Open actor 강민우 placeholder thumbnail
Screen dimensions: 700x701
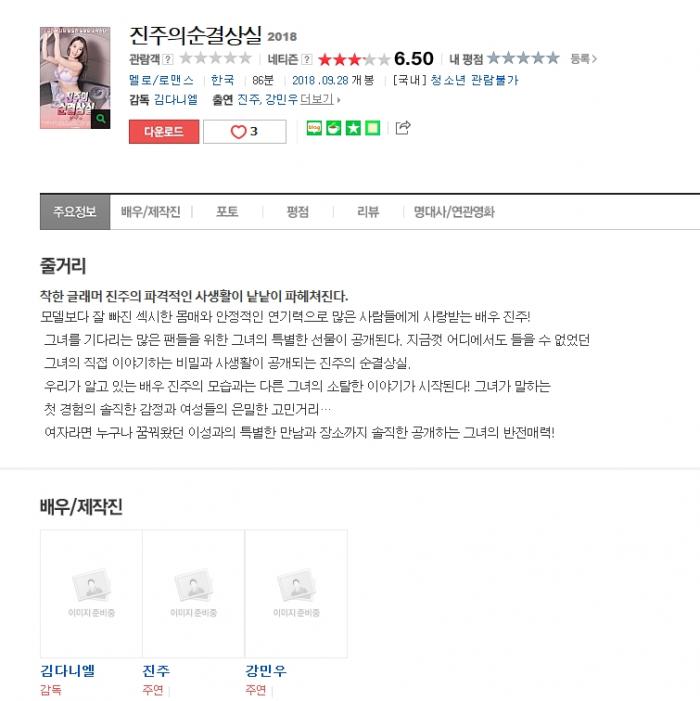(x=296, y=594)
